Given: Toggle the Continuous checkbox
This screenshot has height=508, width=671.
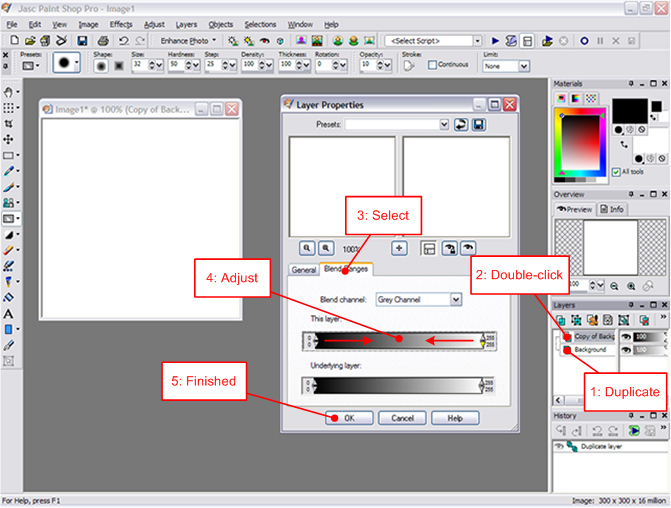Looking at the screenshot, I should (x=432, y=65).
